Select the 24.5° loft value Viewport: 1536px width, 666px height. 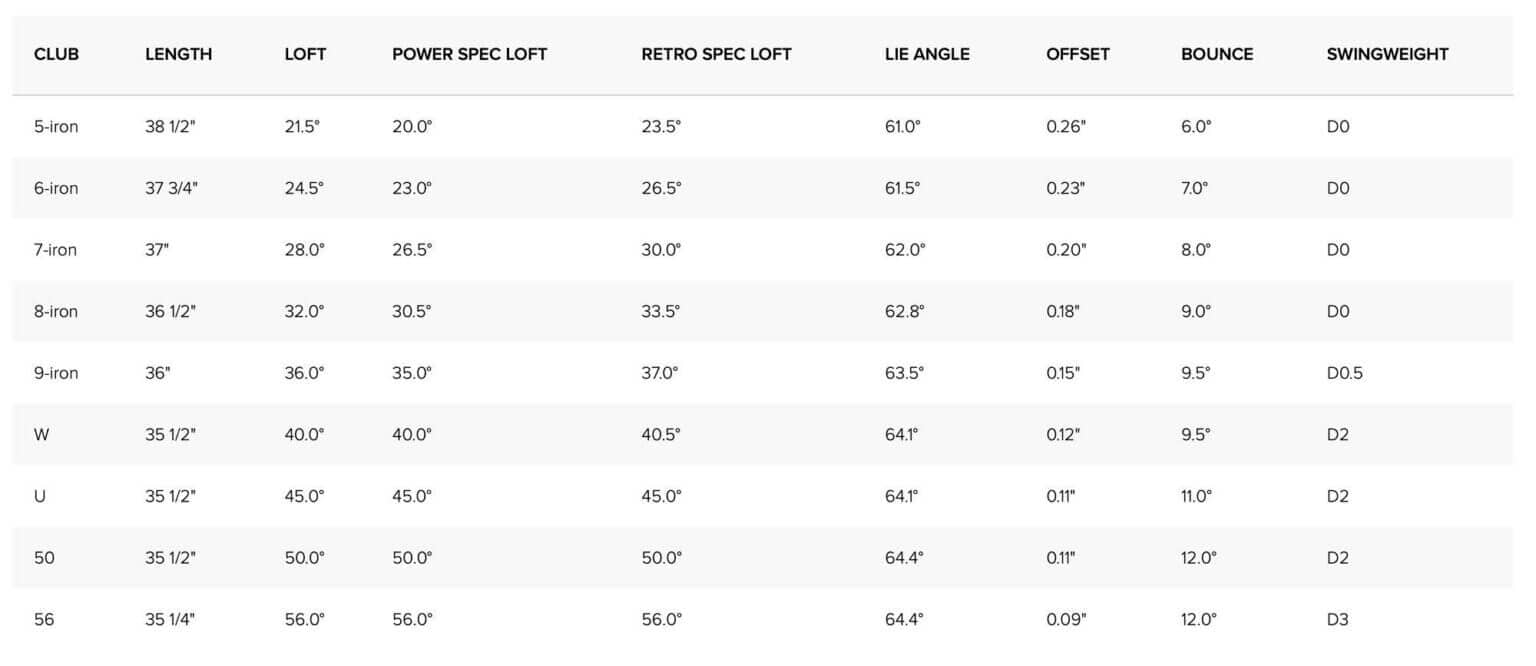(304, 188)
